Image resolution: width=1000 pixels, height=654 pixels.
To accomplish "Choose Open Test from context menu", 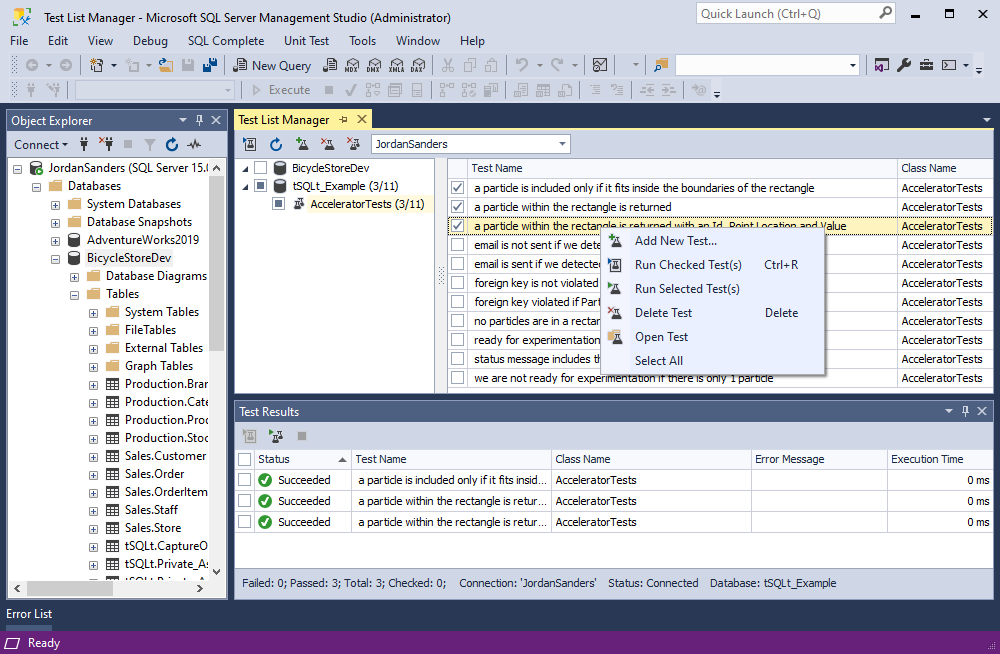I will pyautogui.click(x=713, y=337).
